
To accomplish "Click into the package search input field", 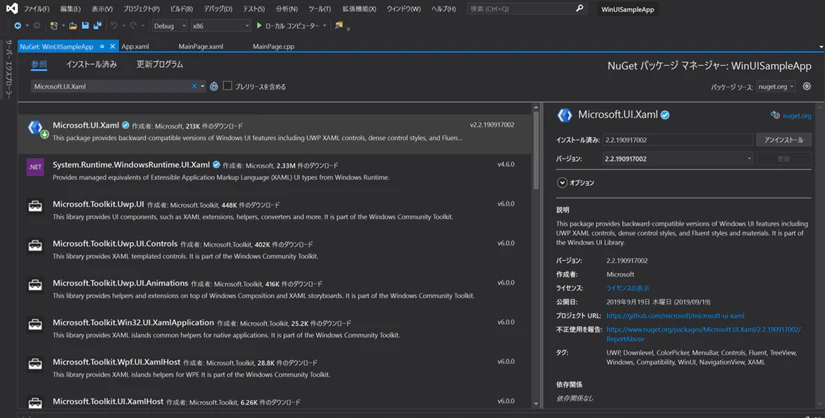I will pyautogui.click(x=110, y=86).
